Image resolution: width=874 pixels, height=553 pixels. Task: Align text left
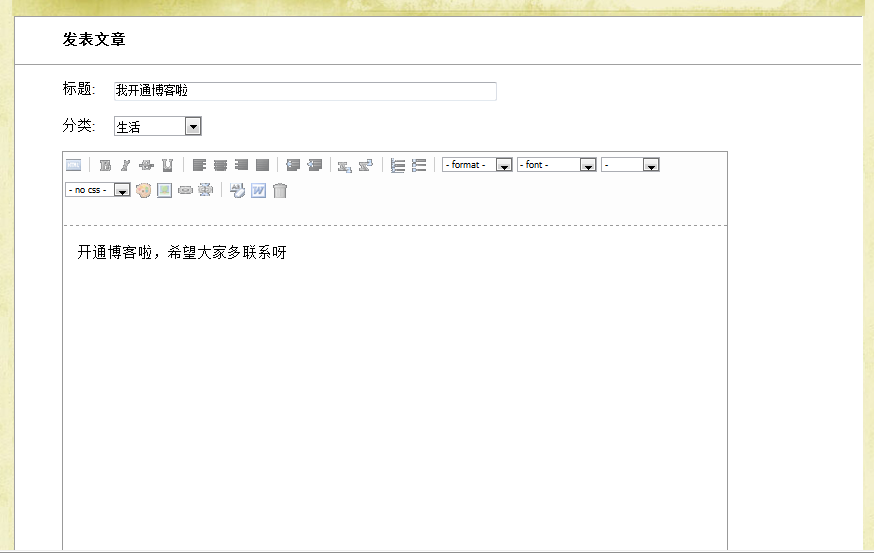pos(199,165)
